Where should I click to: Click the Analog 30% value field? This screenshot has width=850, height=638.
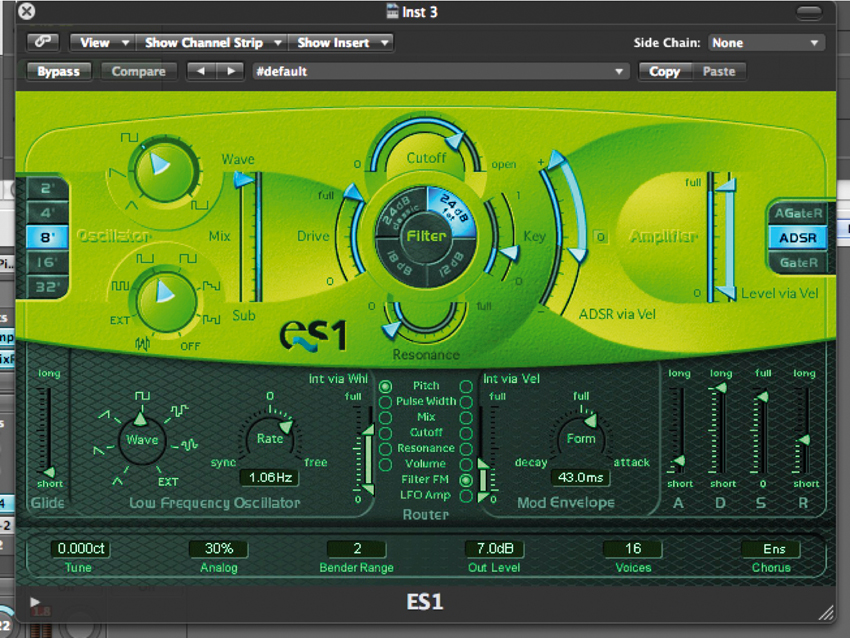point(218,549)
